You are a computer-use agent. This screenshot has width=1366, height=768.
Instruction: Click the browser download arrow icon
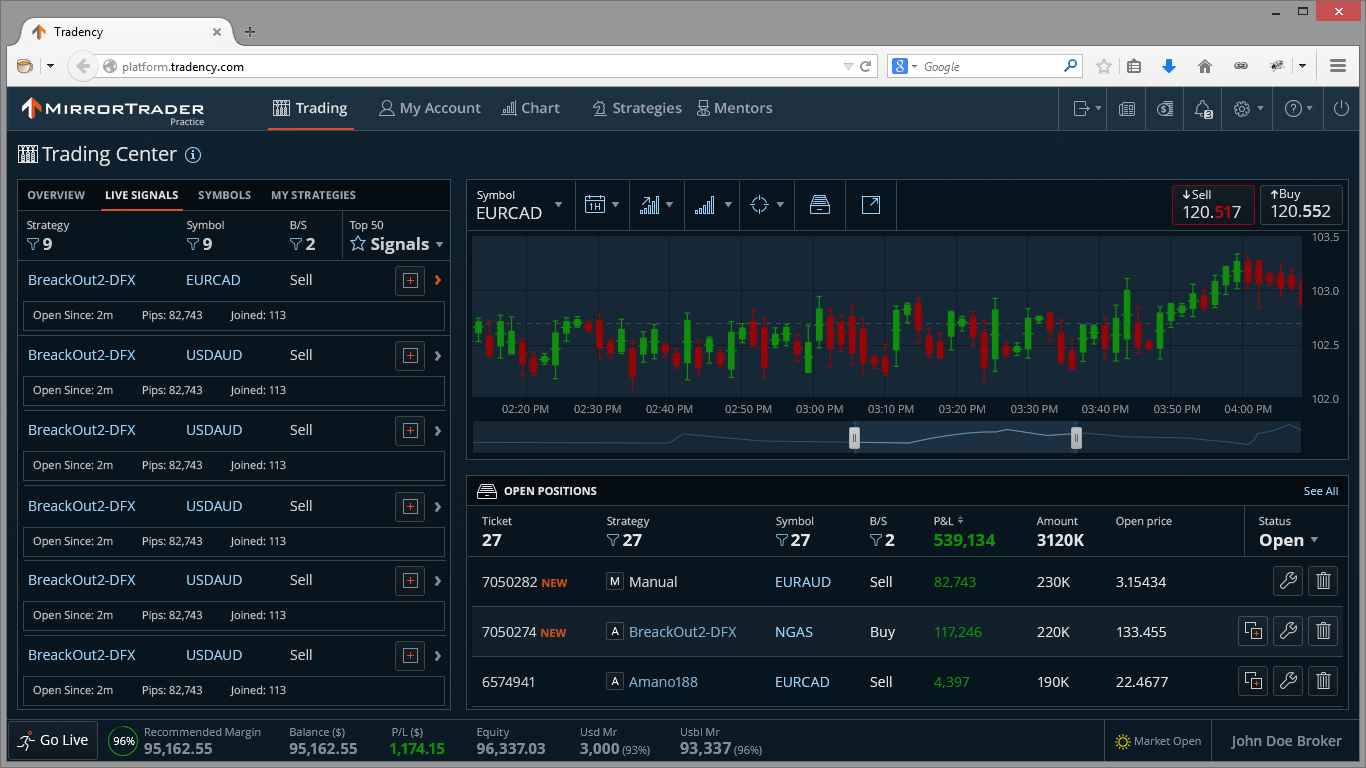click(1169, 66)
